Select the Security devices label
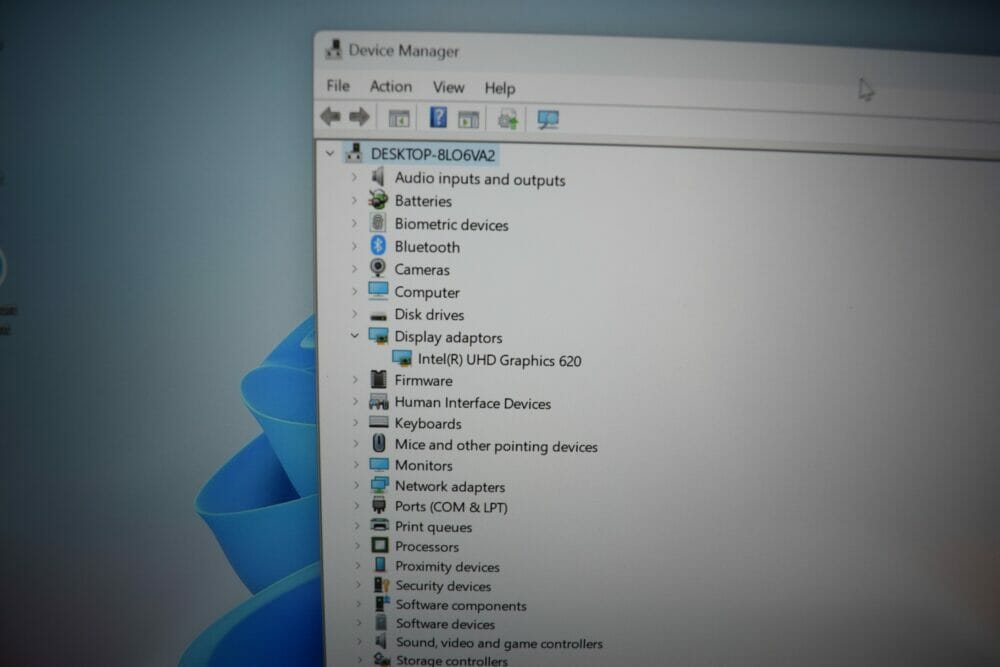This screenshot has width=1000, height=667. click(443, 585)
